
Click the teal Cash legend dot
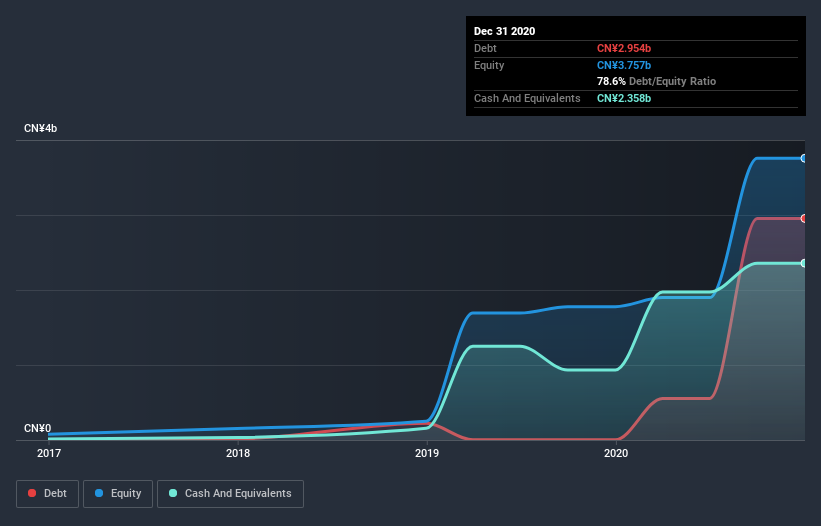pyautogui.click(x=173, y=493)
